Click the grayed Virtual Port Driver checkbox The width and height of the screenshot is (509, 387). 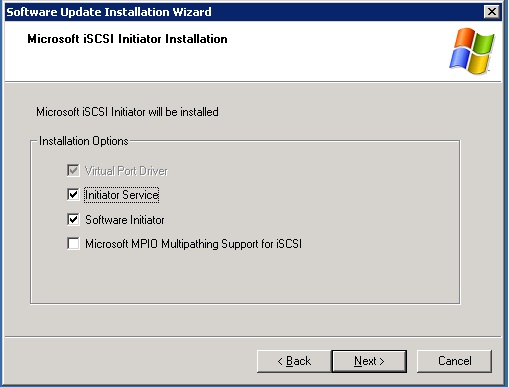pyautogui.click(x=73, y=170)
